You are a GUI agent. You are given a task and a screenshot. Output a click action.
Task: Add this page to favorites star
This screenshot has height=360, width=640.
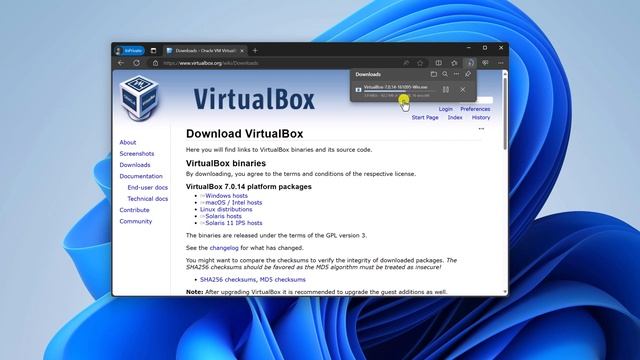coord(420,63)
